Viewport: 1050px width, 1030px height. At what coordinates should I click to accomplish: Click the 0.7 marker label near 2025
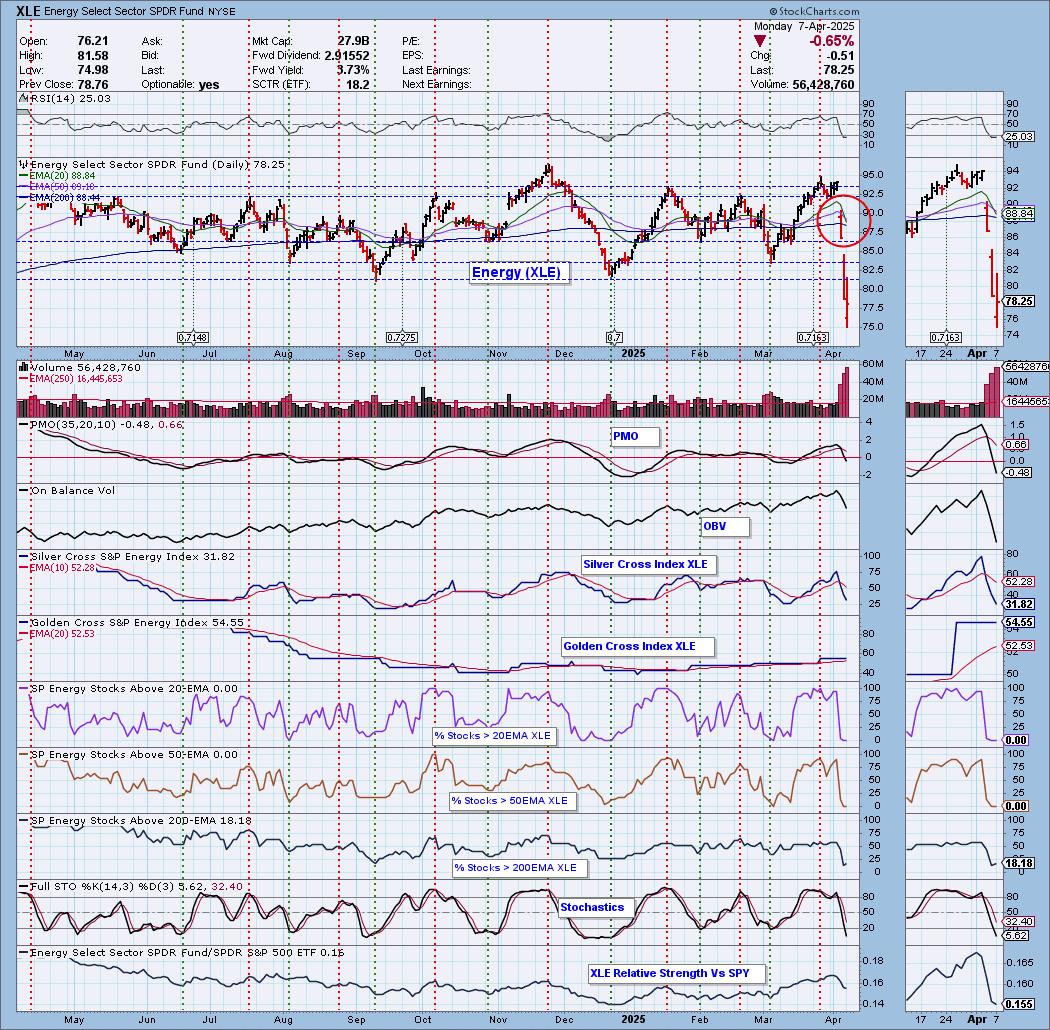pyautogui.click(x=614, y=338)
